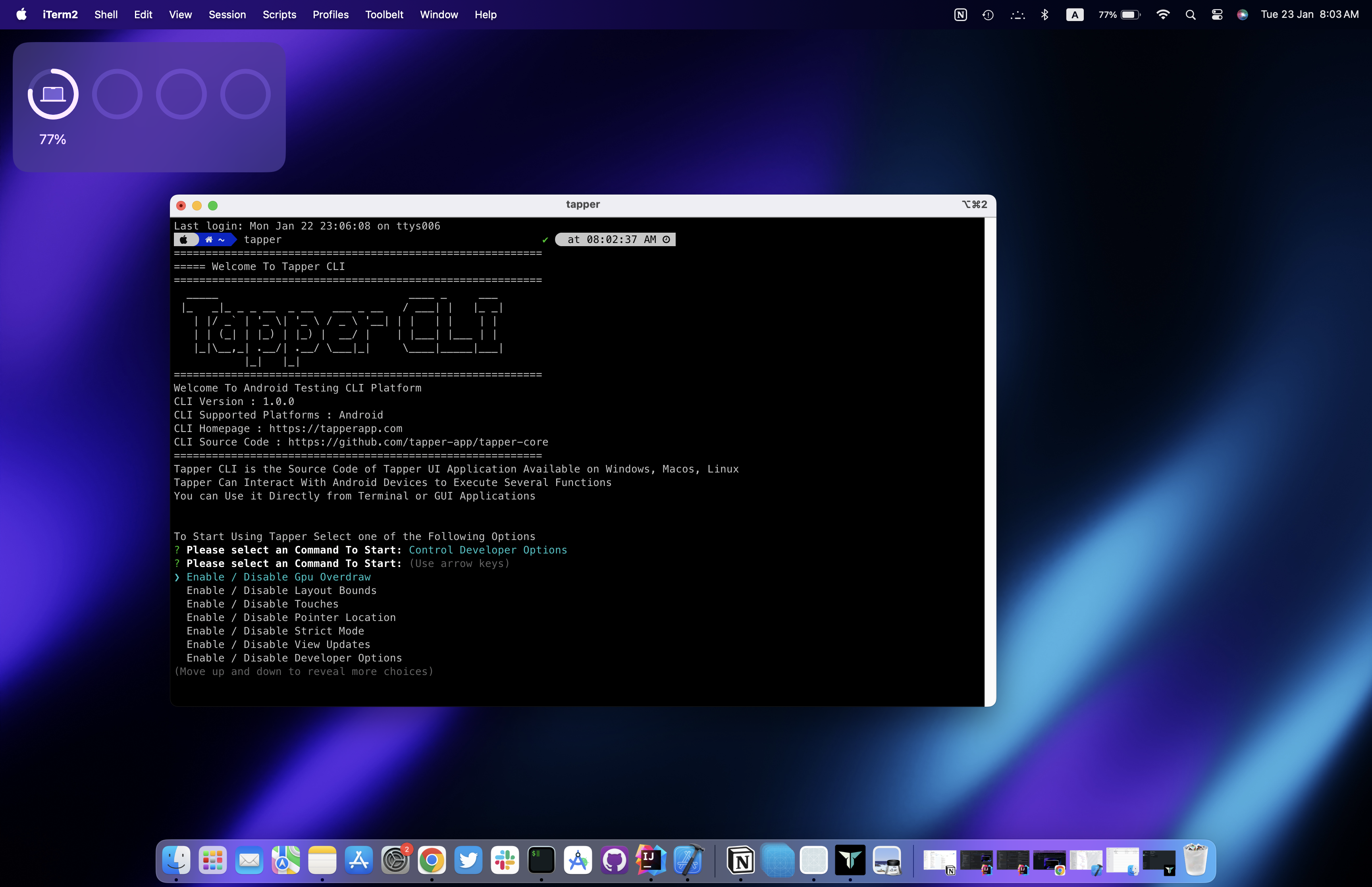The image size is (1372, 887).
Task: Open the Toolbelt menu
Action: (x=384, y=14)
